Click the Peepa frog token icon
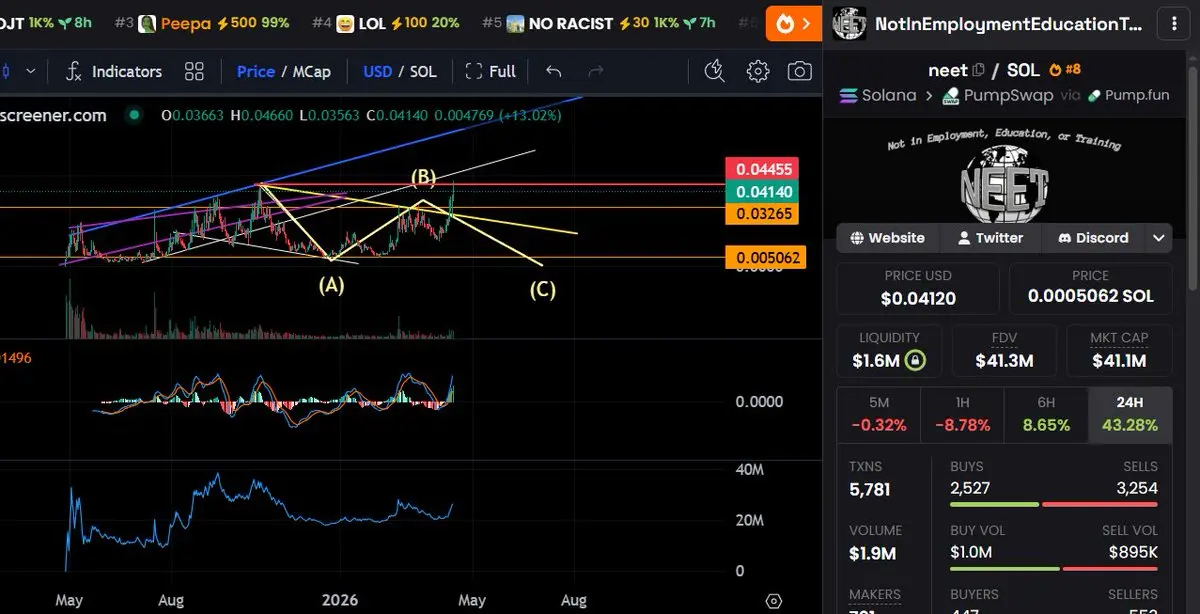Image resolution: width=1200 pixels, height=614 pixels. pyautogui.click(x=147, y=23)
